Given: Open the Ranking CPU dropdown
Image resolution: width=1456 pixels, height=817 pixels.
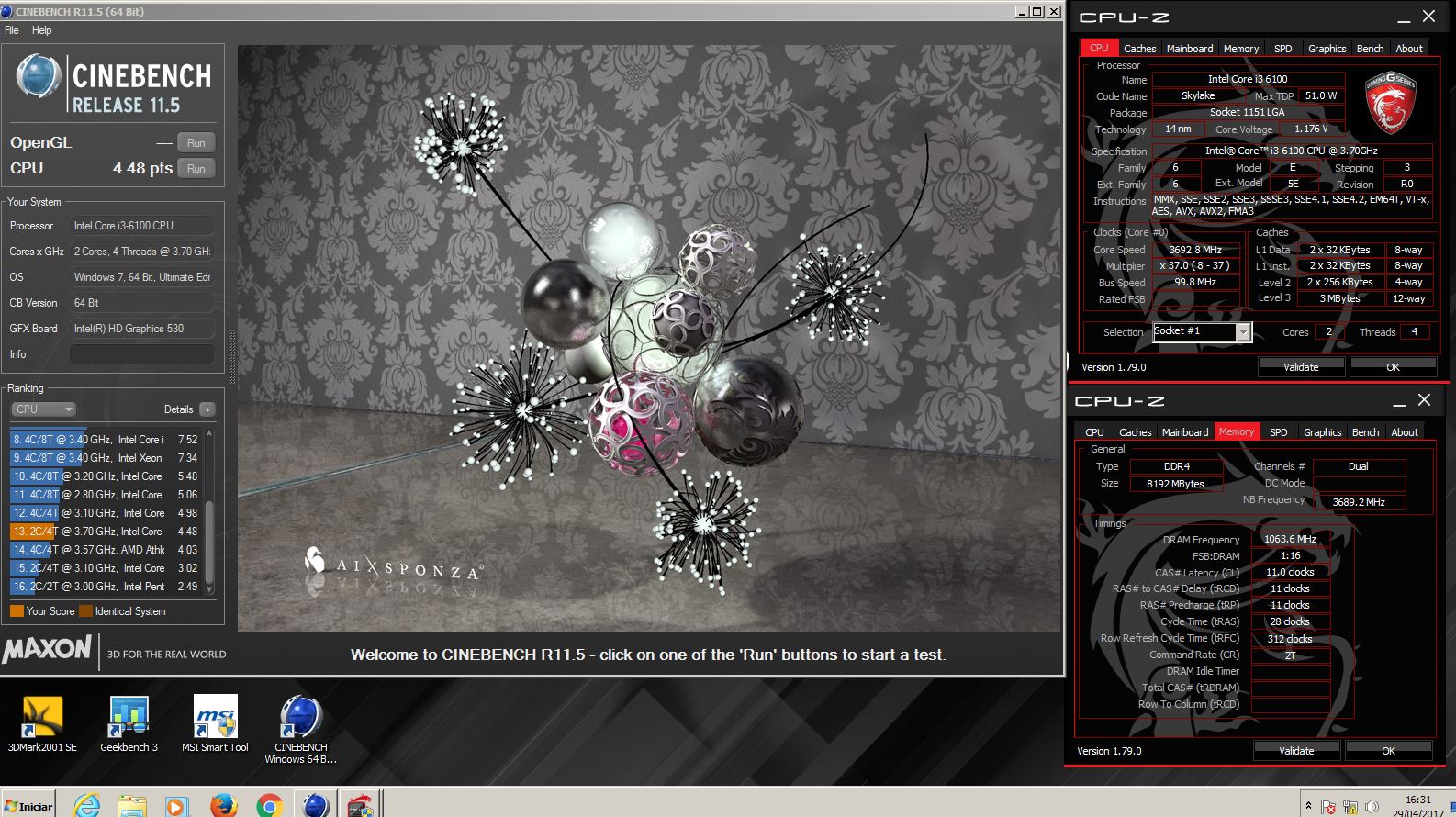Looking at the screenshot, I should pyautogui.click(x=43, y=409).
